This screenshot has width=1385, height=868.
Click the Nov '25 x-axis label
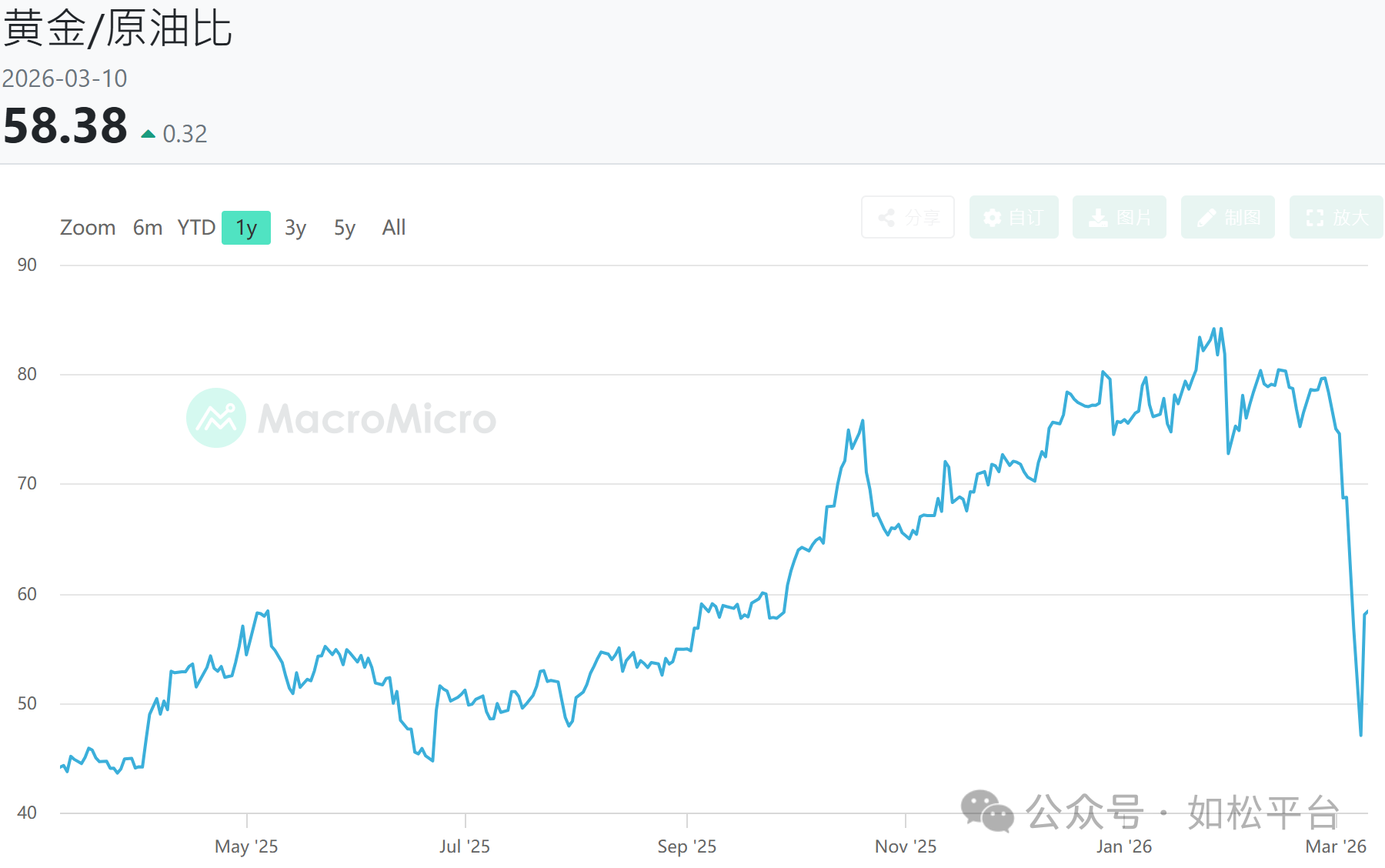[x=906, y=846]
